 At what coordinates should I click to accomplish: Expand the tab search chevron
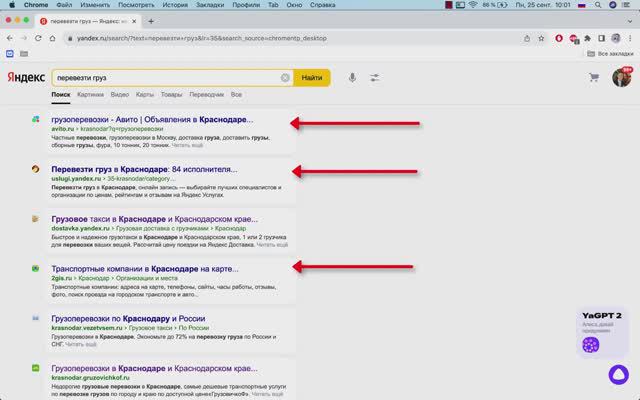pyautogui.click(x=630, y=21)
